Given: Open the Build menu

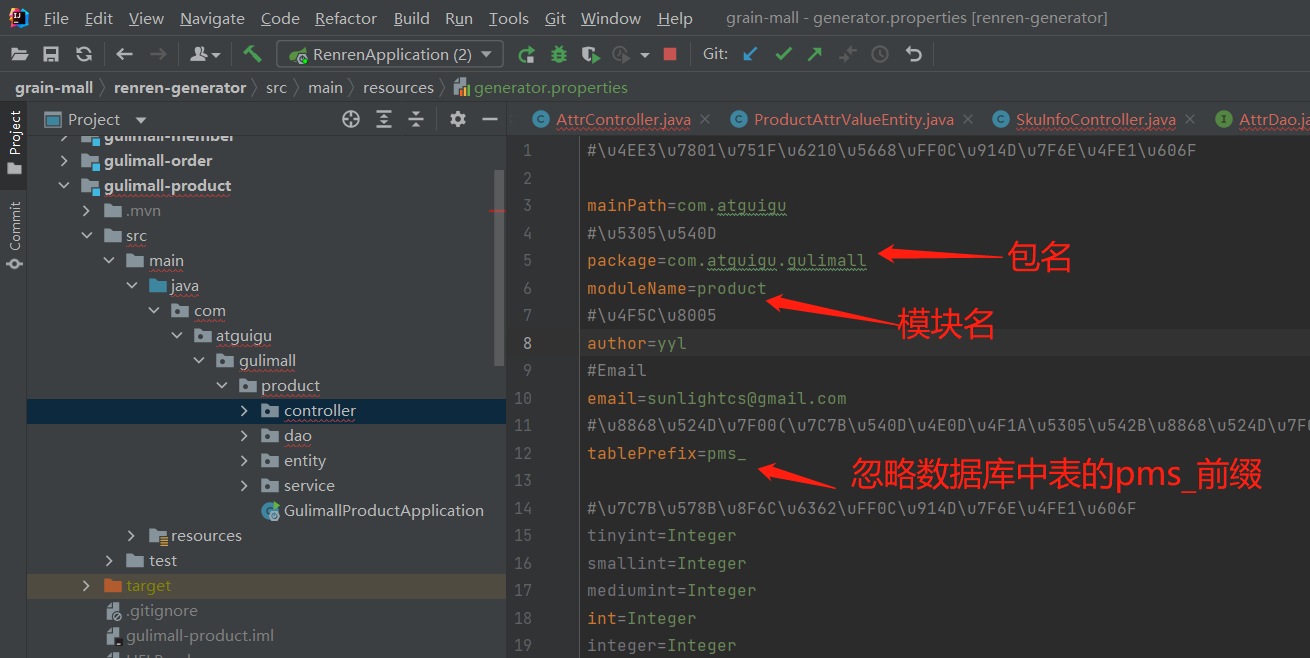Looking at the screenshot, I should point(411,18).
